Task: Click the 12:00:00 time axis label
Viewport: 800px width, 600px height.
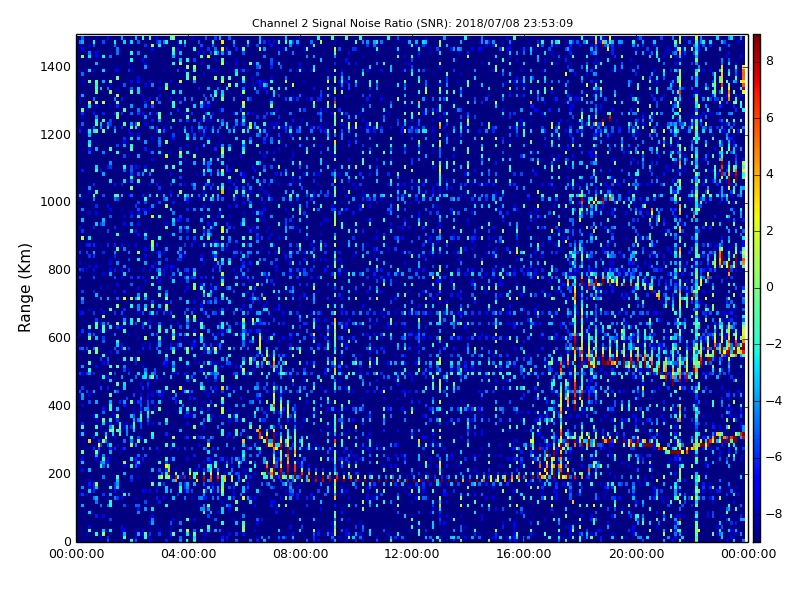Action: point(412,554)
